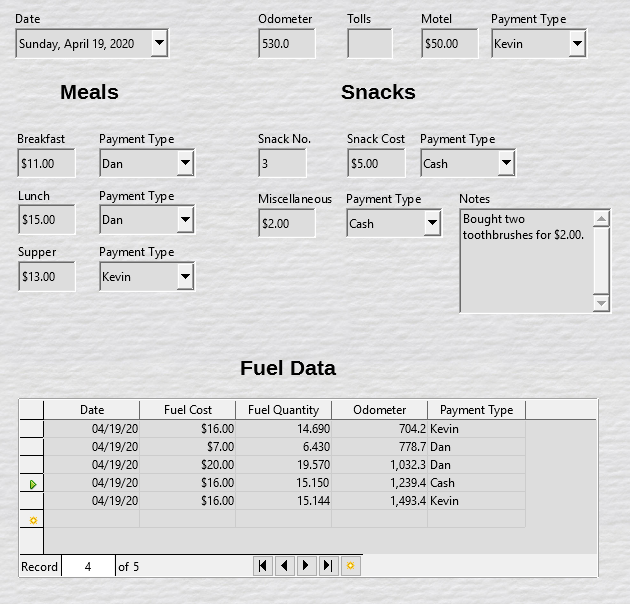The width and height of the screenshot is (630, 604).
Task: Click the empty new-row Date cell
Action: pos(92,518)
